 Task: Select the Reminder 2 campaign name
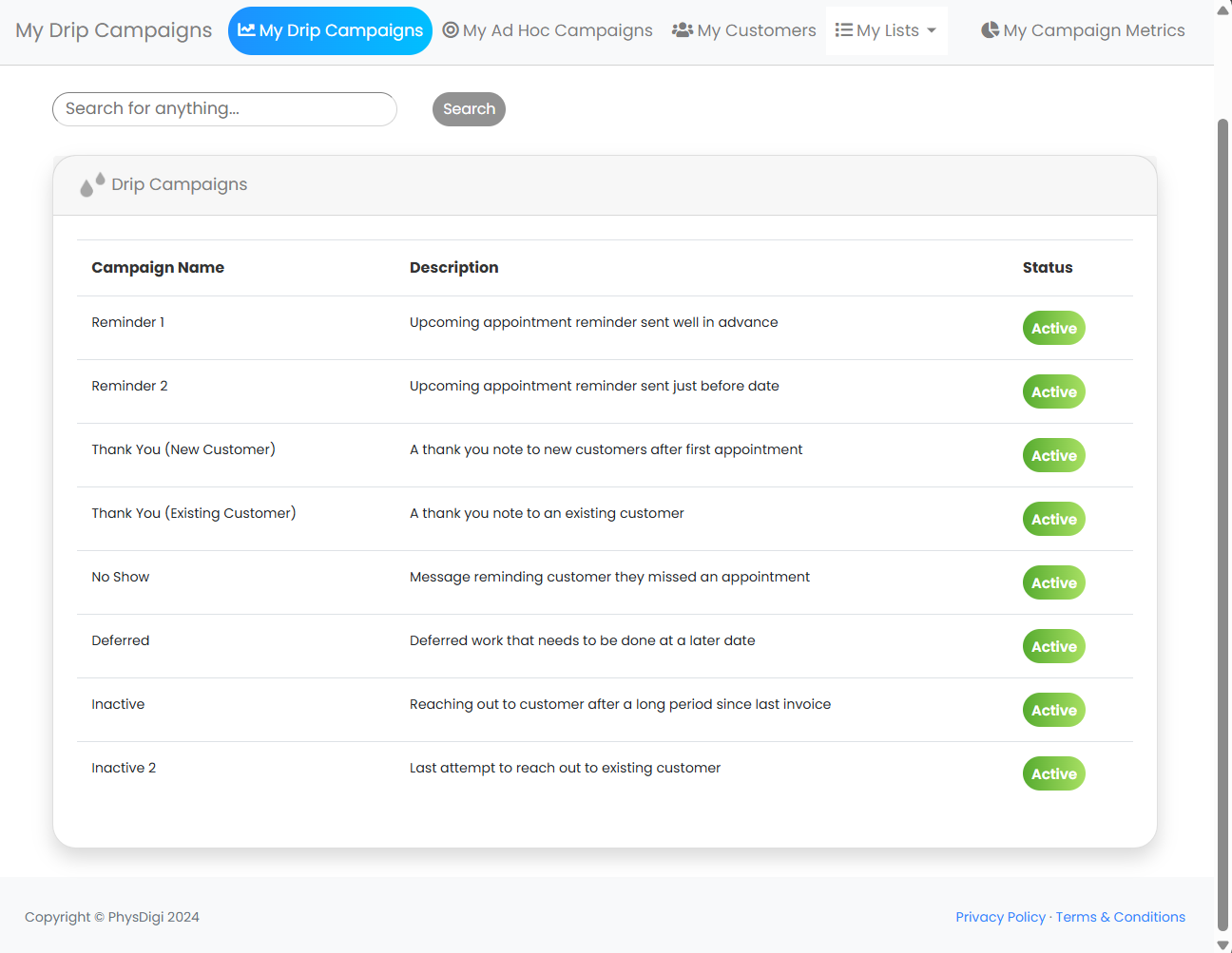pos(129,386)
